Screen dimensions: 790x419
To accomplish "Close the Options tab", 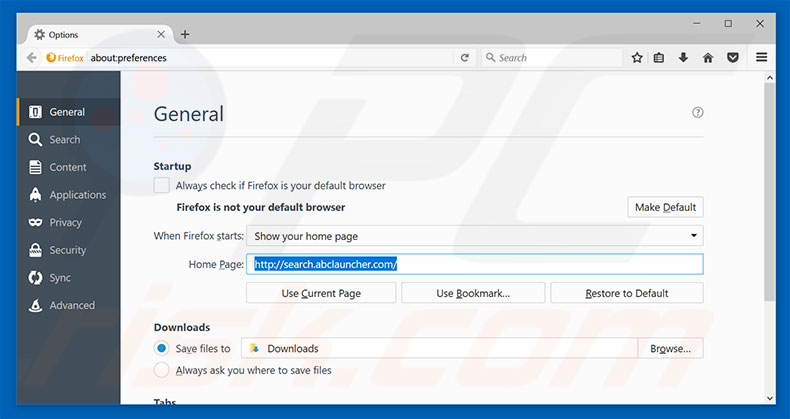I will pos(161,34).
